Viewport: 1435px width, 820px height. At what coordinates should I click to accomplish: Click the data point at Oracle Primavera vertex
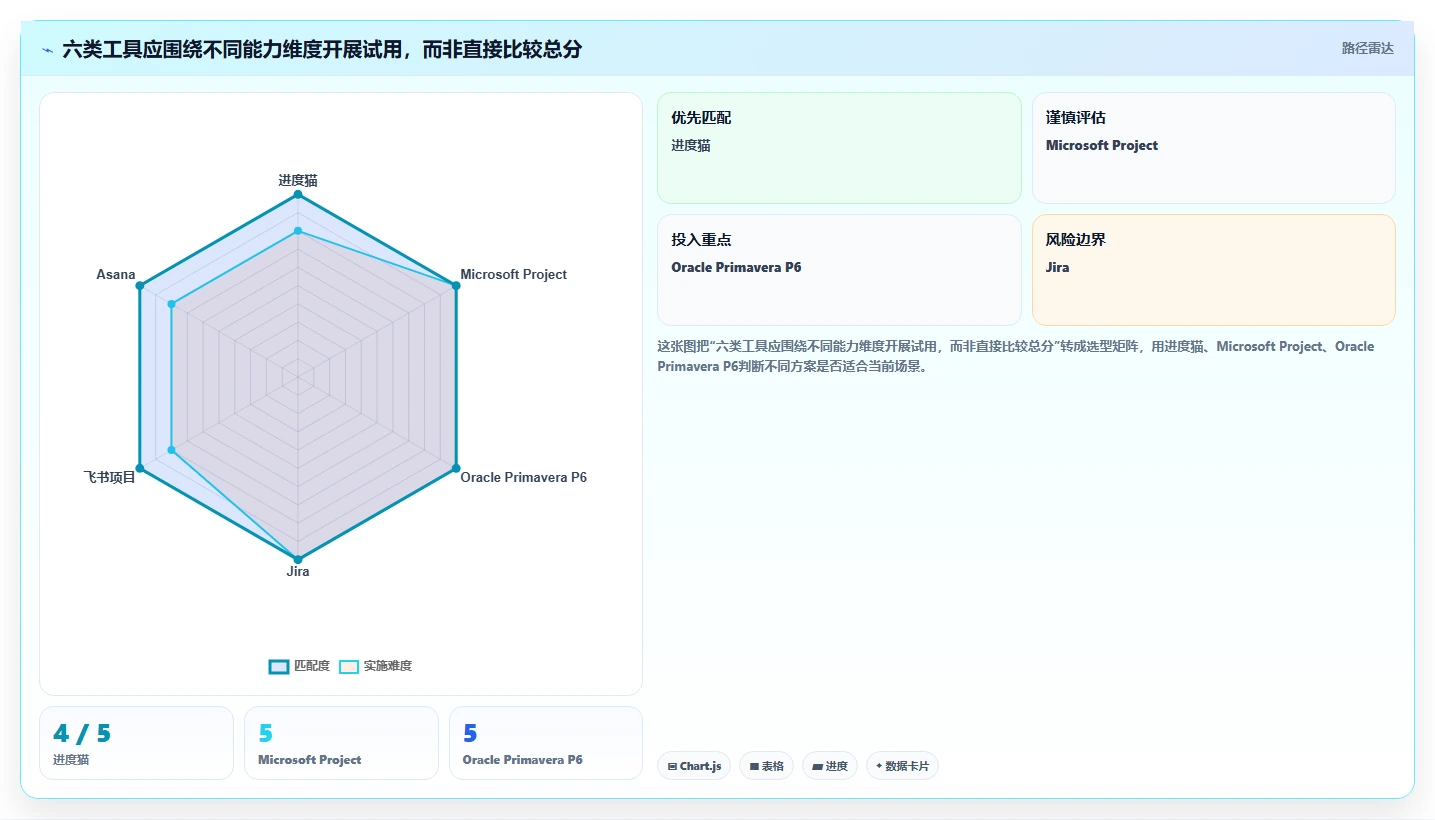(x=456, y=468)
